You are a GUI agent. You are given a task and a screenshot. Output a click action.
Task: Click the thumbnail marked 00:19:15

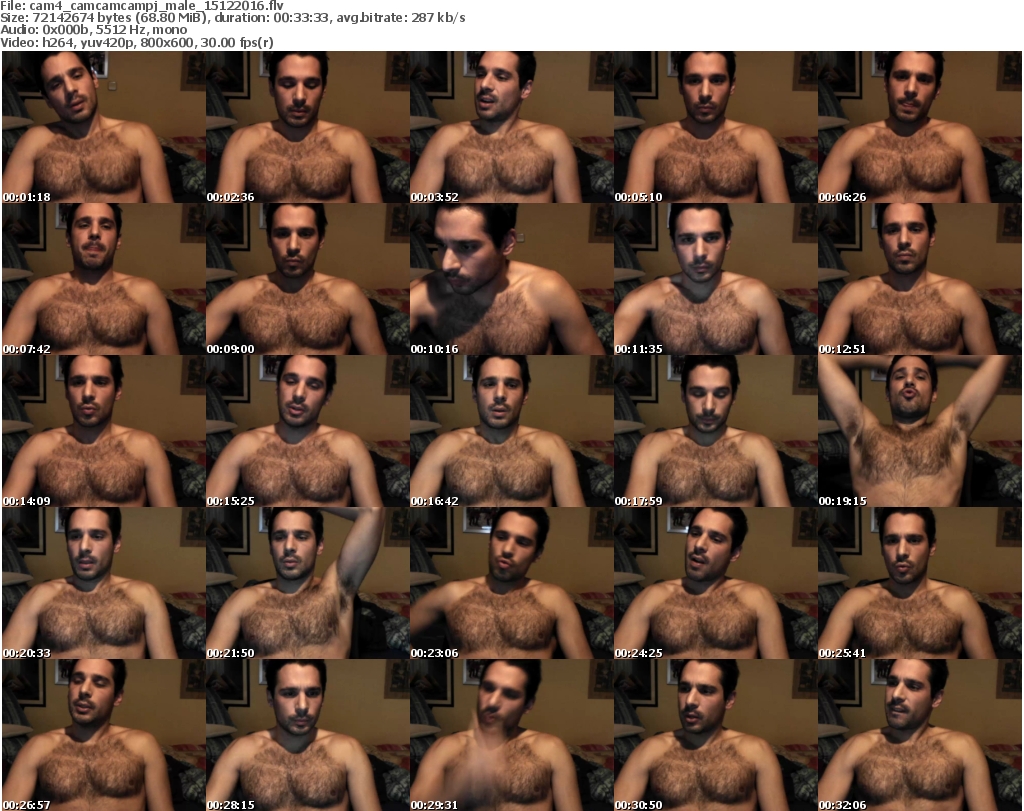click(x=919, y=431)
